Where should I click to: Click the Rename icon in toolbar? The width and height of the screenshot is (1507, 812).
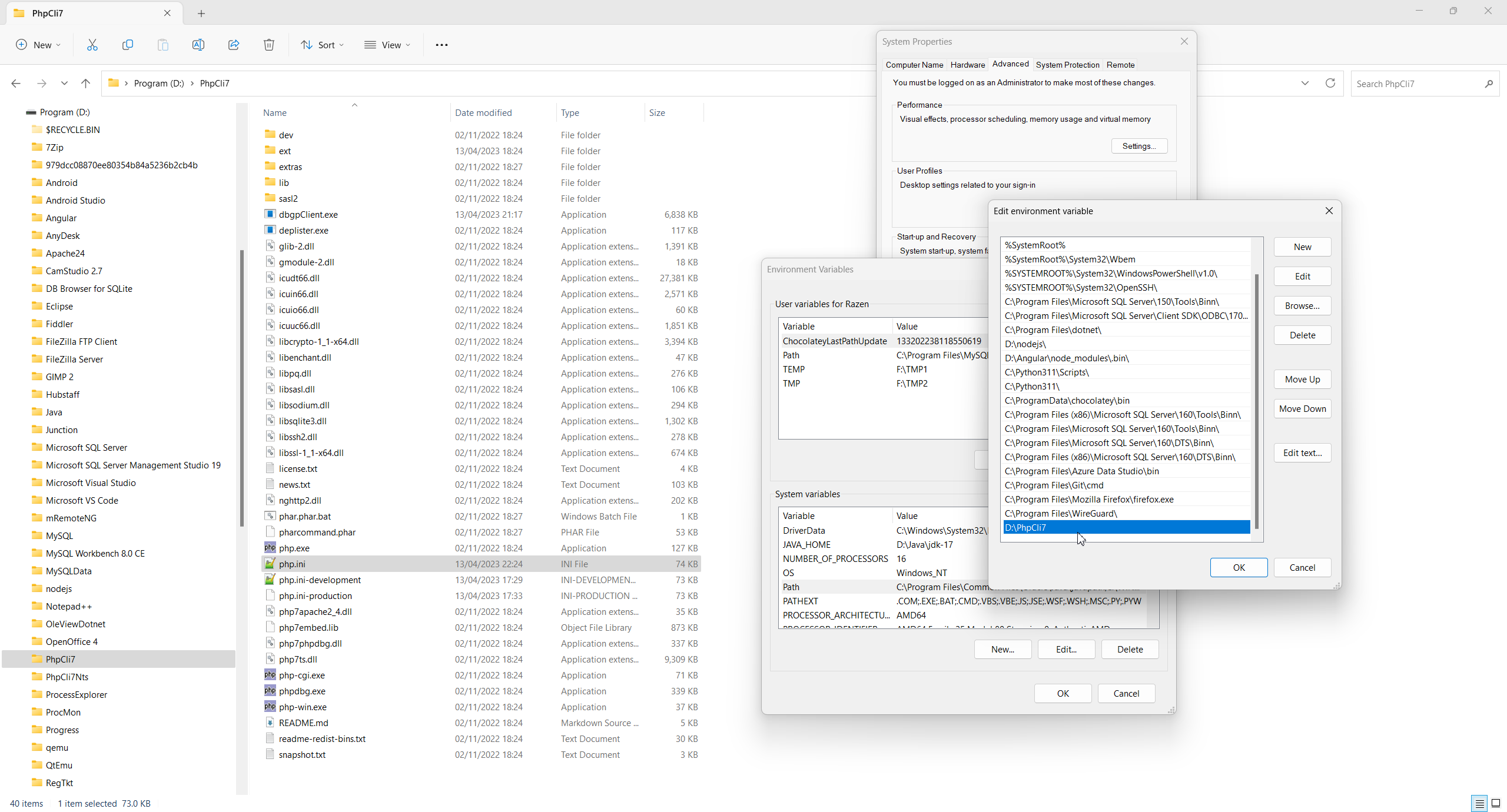[198, 45]
